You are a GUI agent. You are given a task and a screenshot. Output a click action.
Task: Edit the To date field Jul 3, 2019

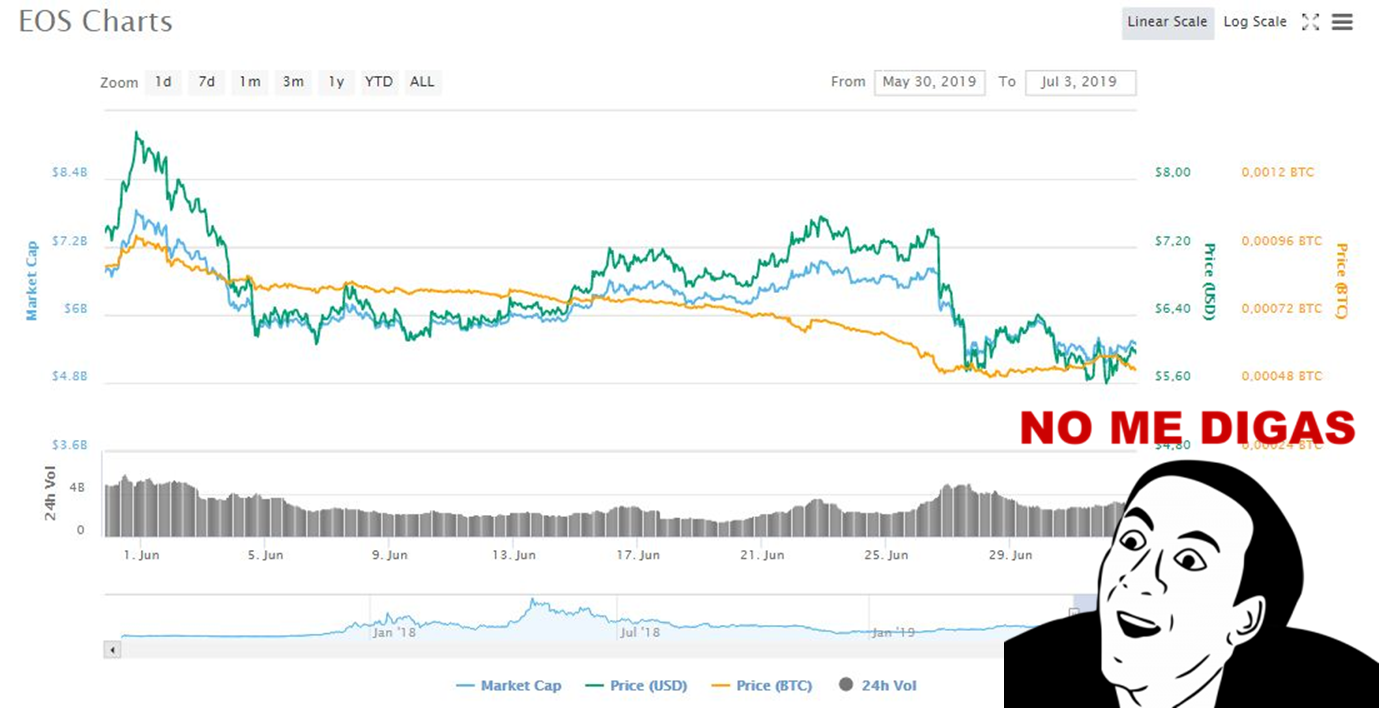[1080, 82]
